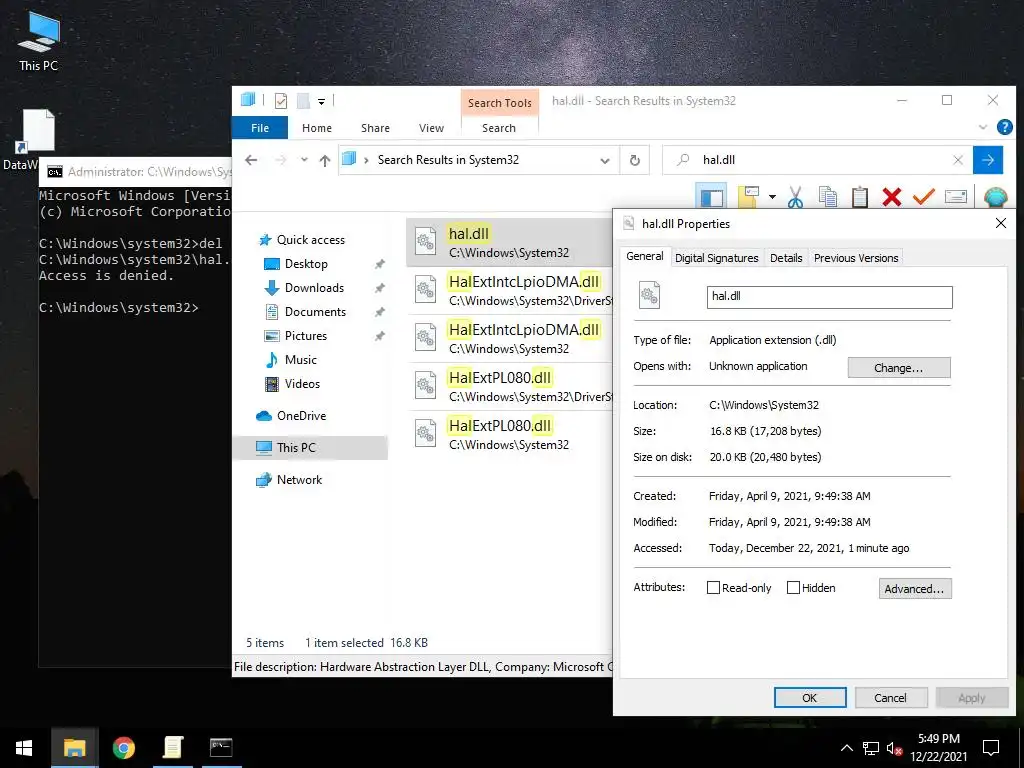Screen dimensions: 1024x768
Task: Switch to the Digital Signatures tab
Action: coord(716,258)
